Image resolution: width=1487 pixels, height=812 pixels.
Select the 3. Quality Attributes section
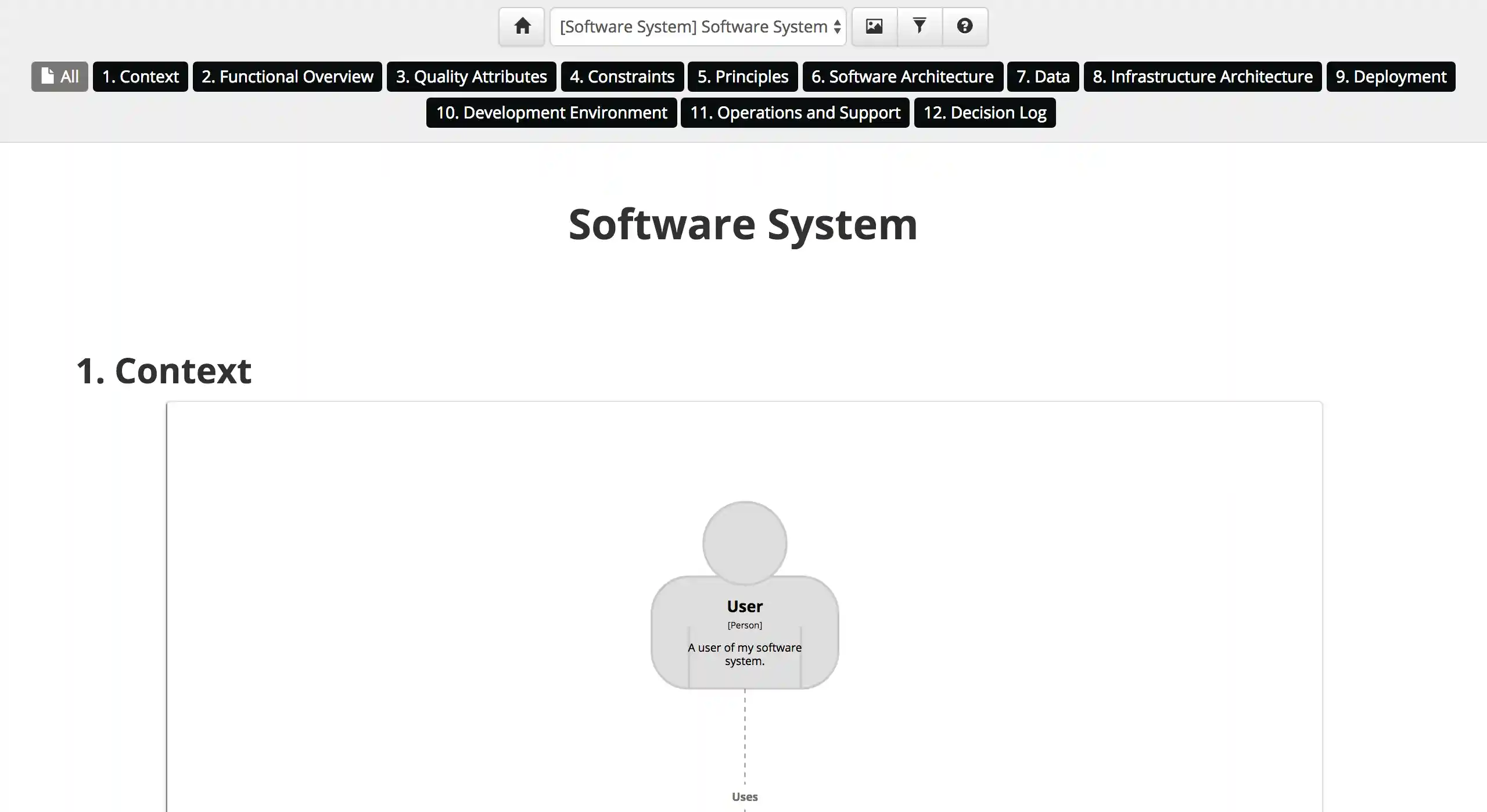[471, 76]
